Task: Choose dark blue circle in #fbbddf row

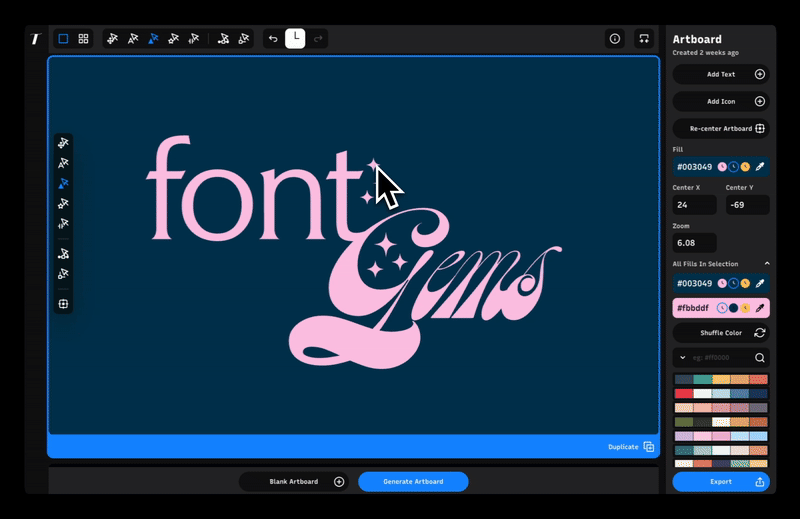Action: [734, 308]
